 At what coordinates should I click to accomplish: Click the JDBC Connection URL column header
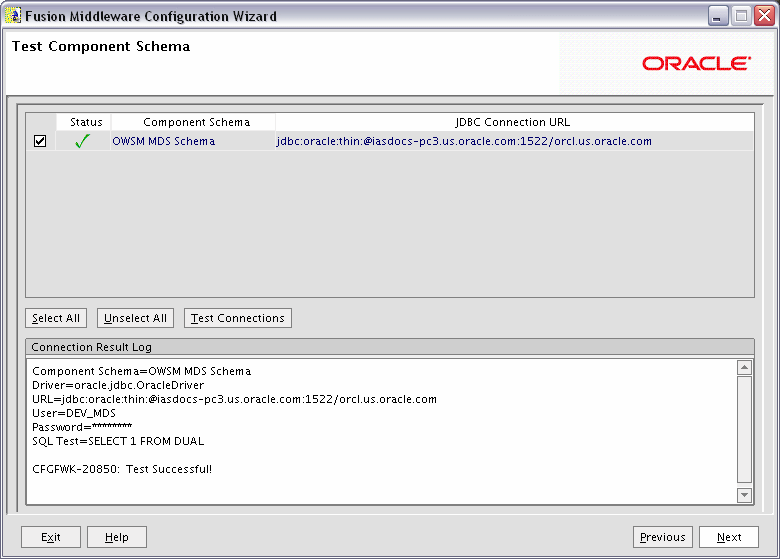tap(513, 122)
